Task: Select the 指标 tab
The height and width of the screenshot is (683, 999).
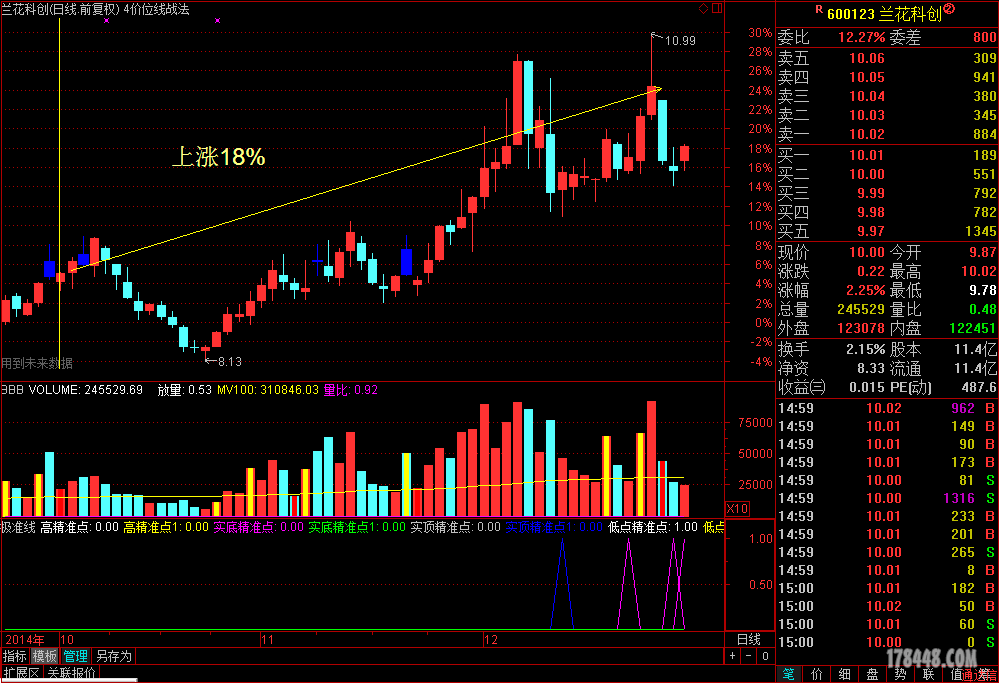Action: 15,656
